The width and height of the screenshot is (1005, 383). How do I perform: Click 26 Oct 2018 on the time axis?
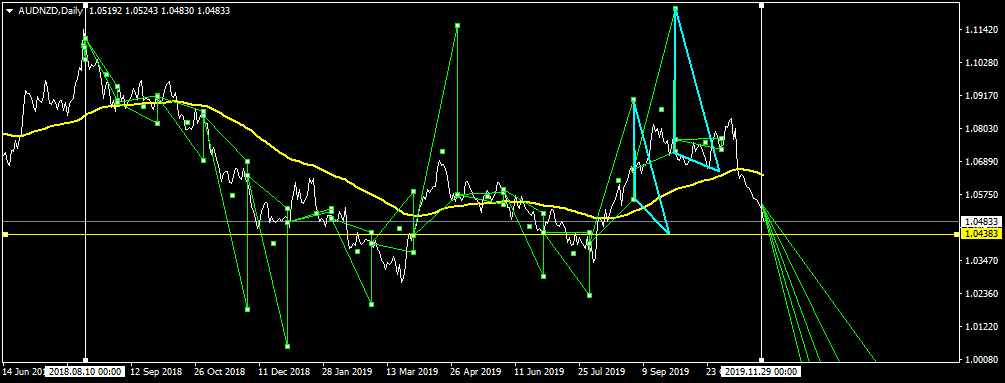(x=220, y=371)
